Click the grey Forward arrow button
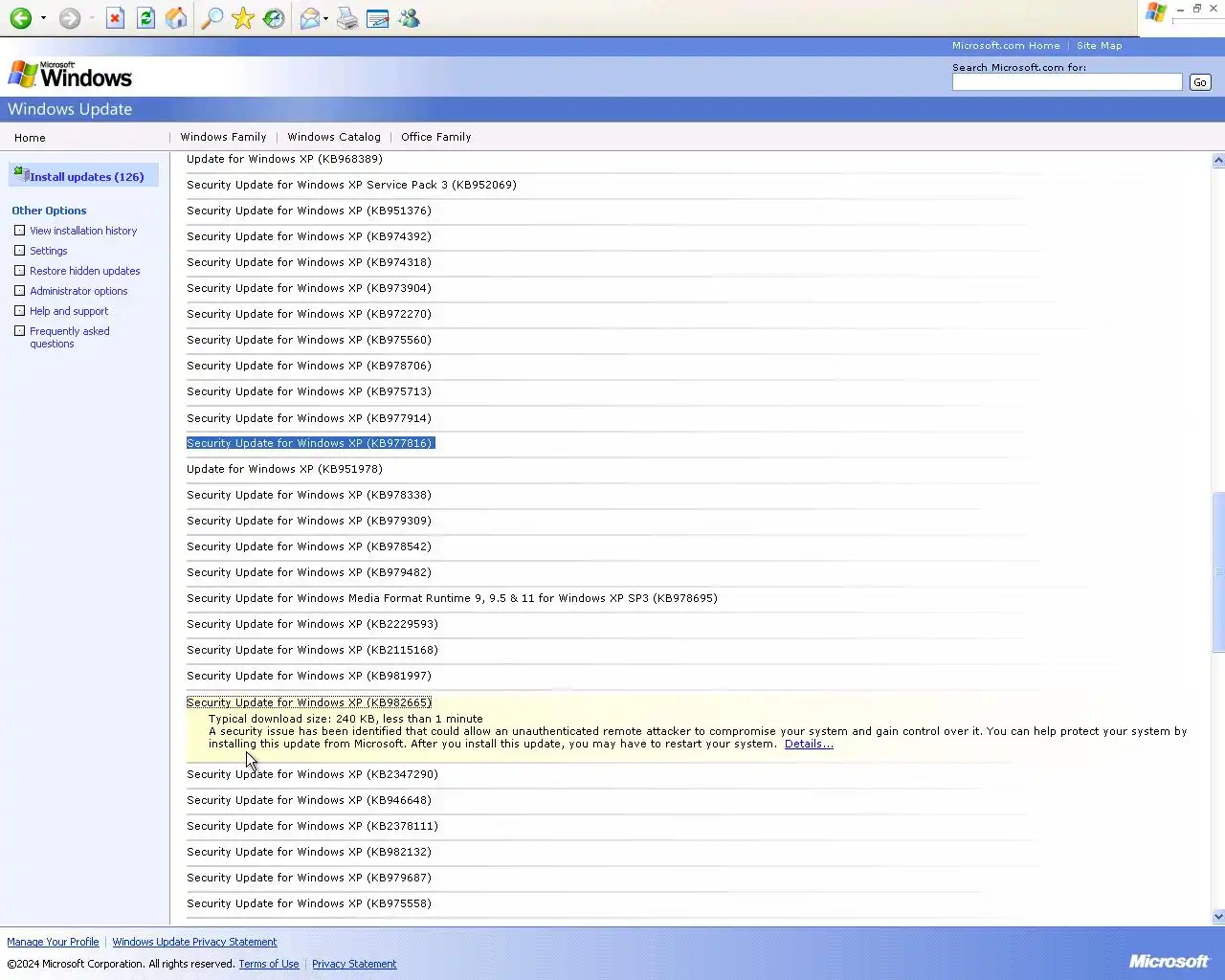 pyautogui.click(x=69, y=18)
